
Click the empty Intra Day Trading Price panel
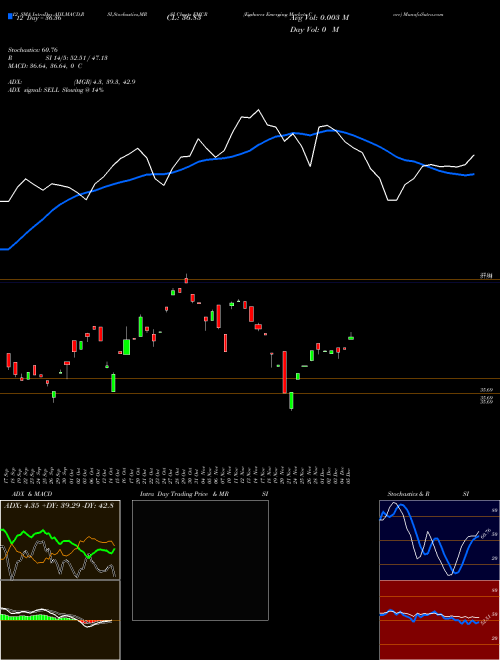pyautogui.click(x=200, y=560)
